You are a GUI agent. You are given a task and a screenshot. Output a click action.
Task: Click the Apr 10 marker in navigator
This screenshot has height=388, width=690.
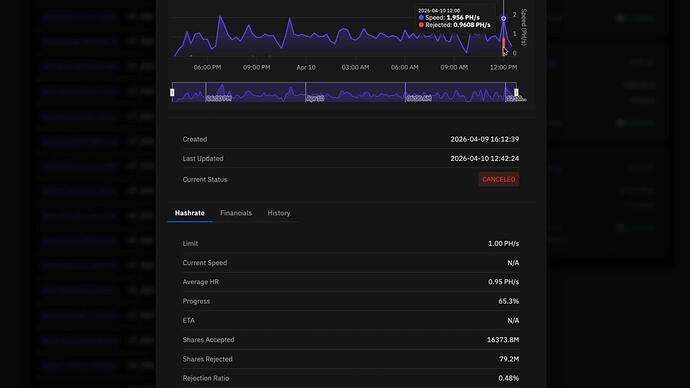(315, 99)
